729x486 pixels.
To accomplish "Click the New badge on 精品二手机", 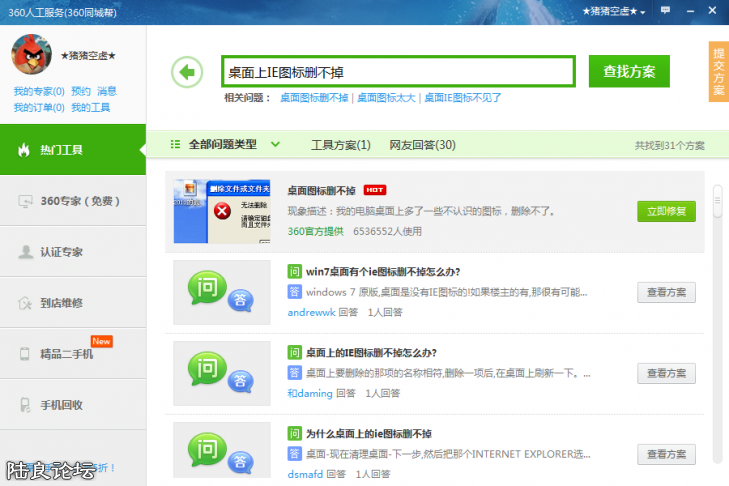I will [x=101, y=341].
